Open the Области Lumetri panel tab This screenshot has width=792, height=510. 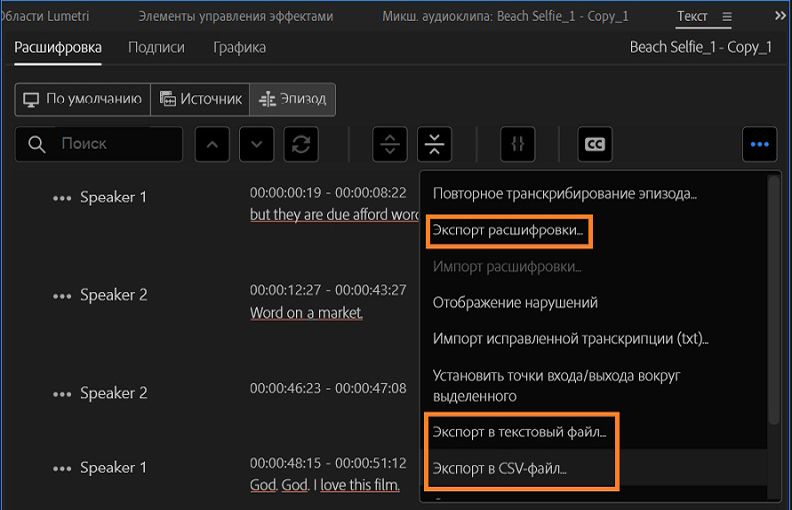point(44,16)
